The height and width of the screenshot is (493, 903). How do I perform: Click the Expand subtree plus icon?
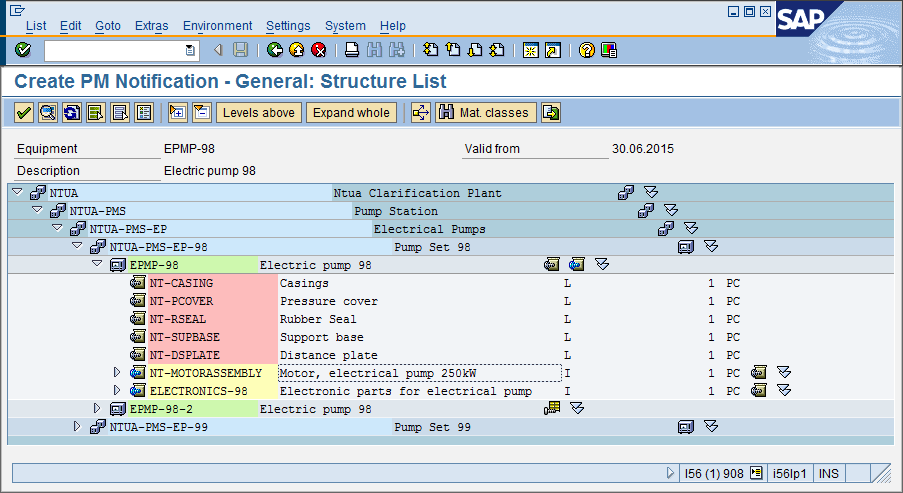pyautogui.click(x=178, y=112)
